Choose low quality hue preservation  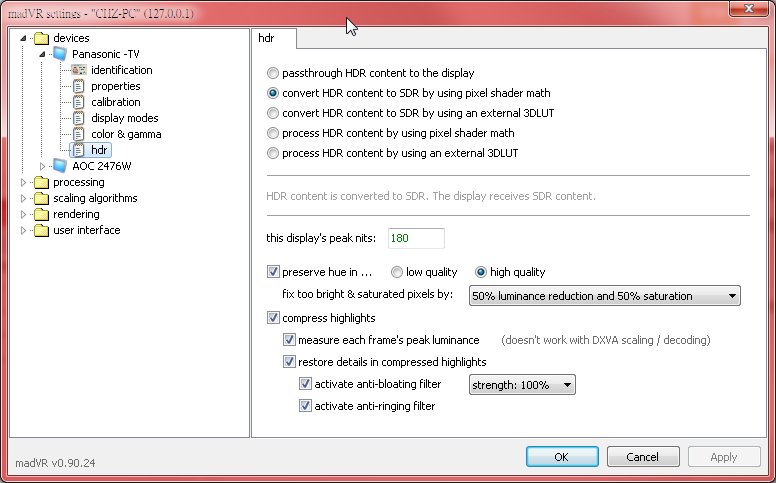(x=397, y=272)
